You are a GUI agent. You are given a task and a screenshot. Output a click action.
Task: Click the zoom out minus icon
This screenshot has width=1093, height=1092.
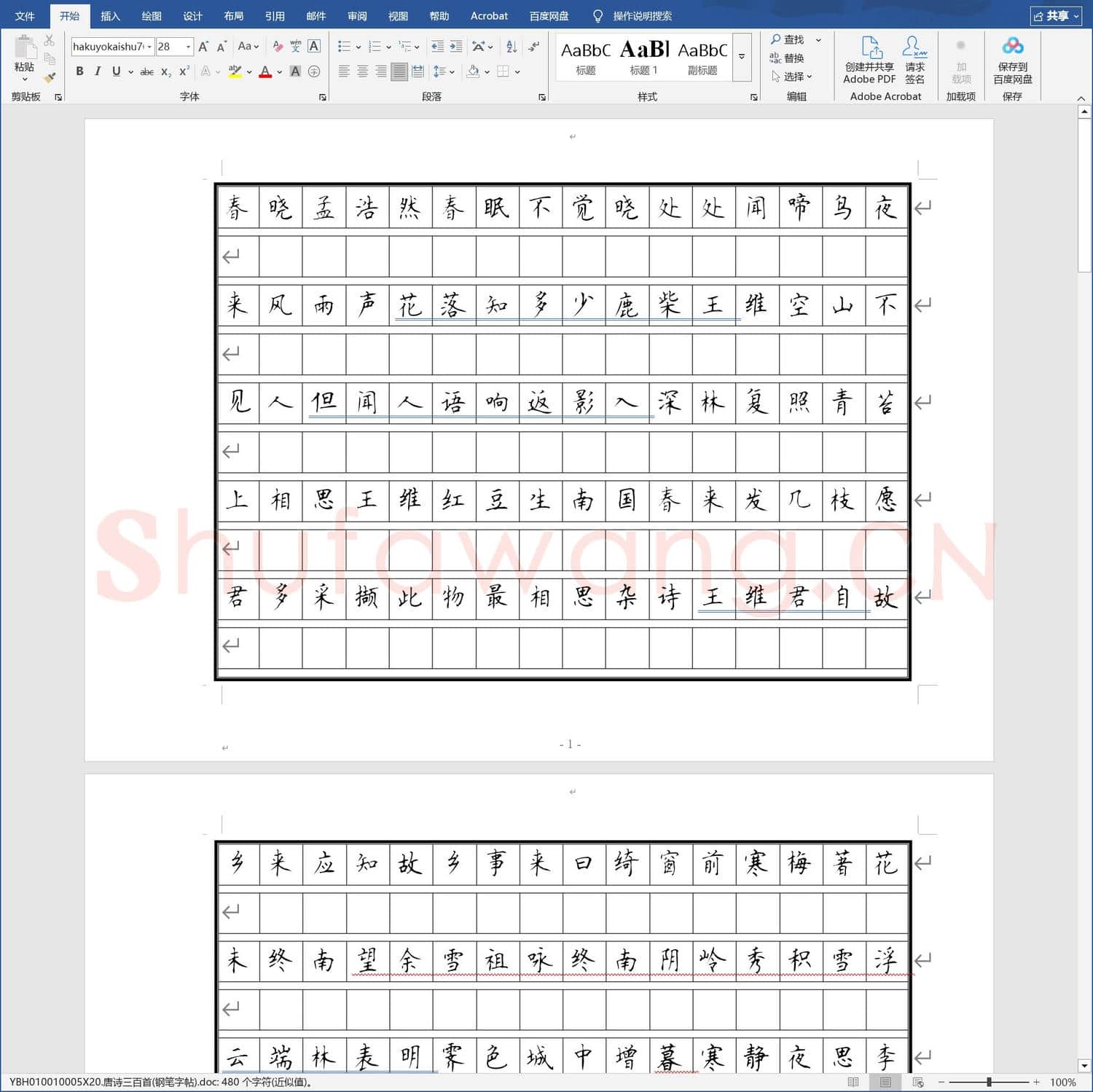(941, 1083)
